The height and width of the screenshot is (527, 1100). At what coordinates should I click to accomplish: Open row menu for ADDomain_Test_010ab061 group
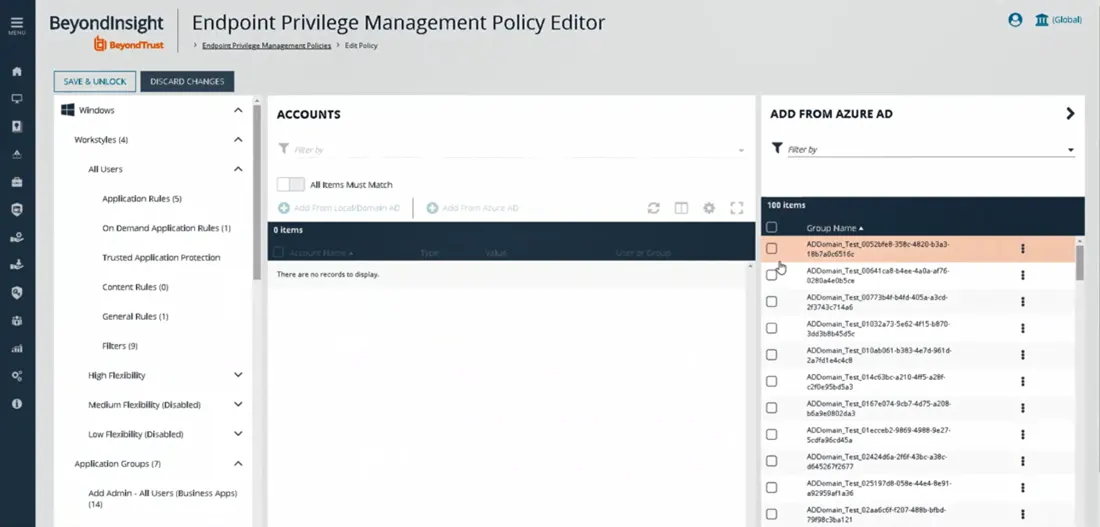[1023, 355]
